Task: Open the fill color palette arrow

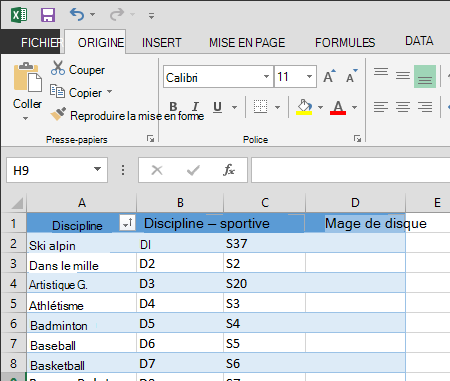Action: [x=321, y=107]
